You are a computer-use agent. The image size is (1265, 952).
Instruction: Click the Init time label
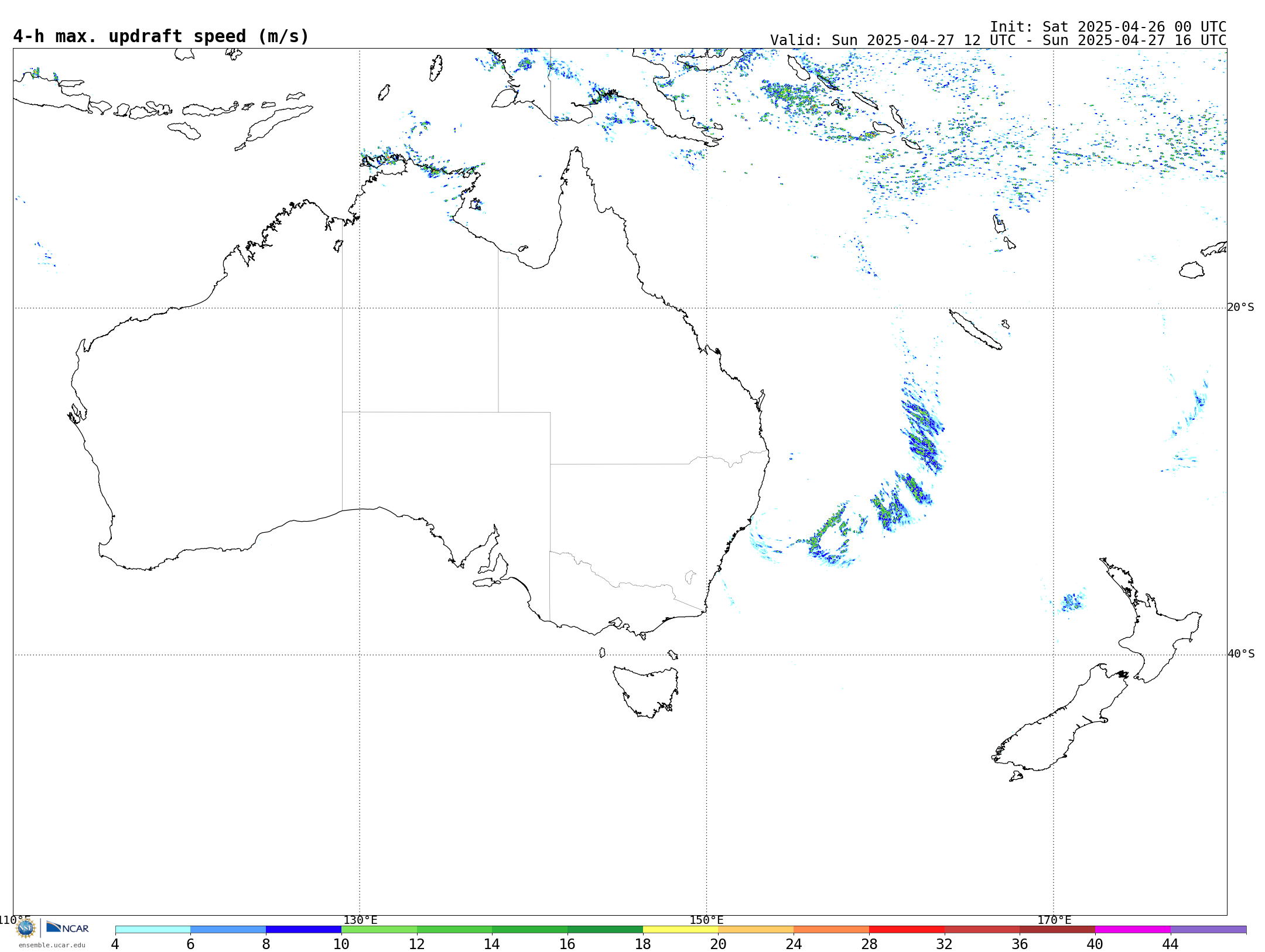click(x=1108, y=27)
